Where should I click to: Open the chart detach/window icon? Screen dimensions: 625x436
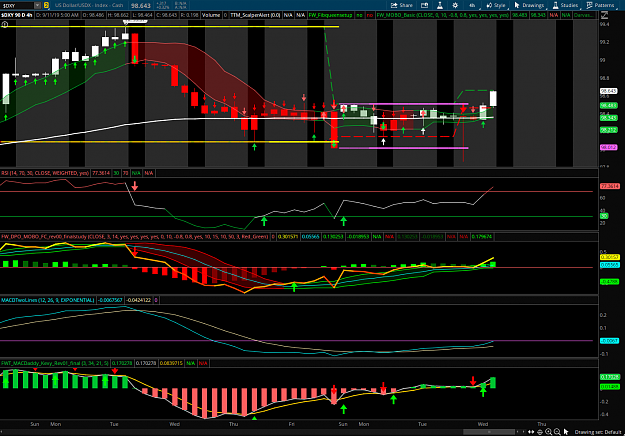(425, 5)
